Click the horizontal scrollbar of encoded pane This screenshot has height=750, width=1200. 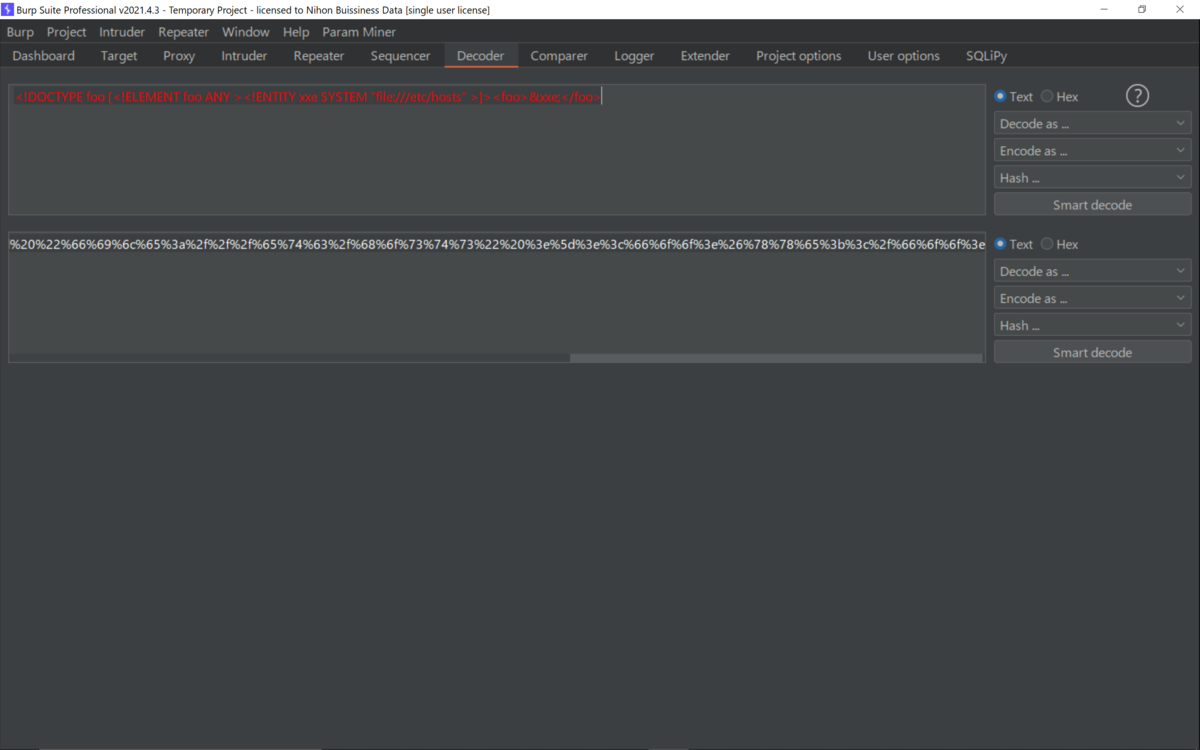coord(776,358)
